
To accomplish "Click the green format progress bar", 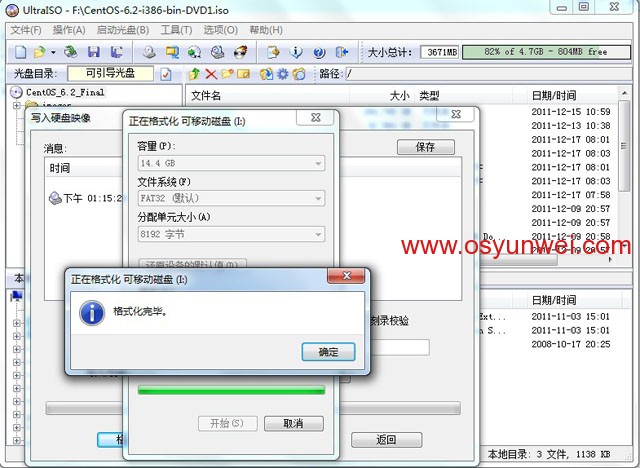I will coord(230,391).
